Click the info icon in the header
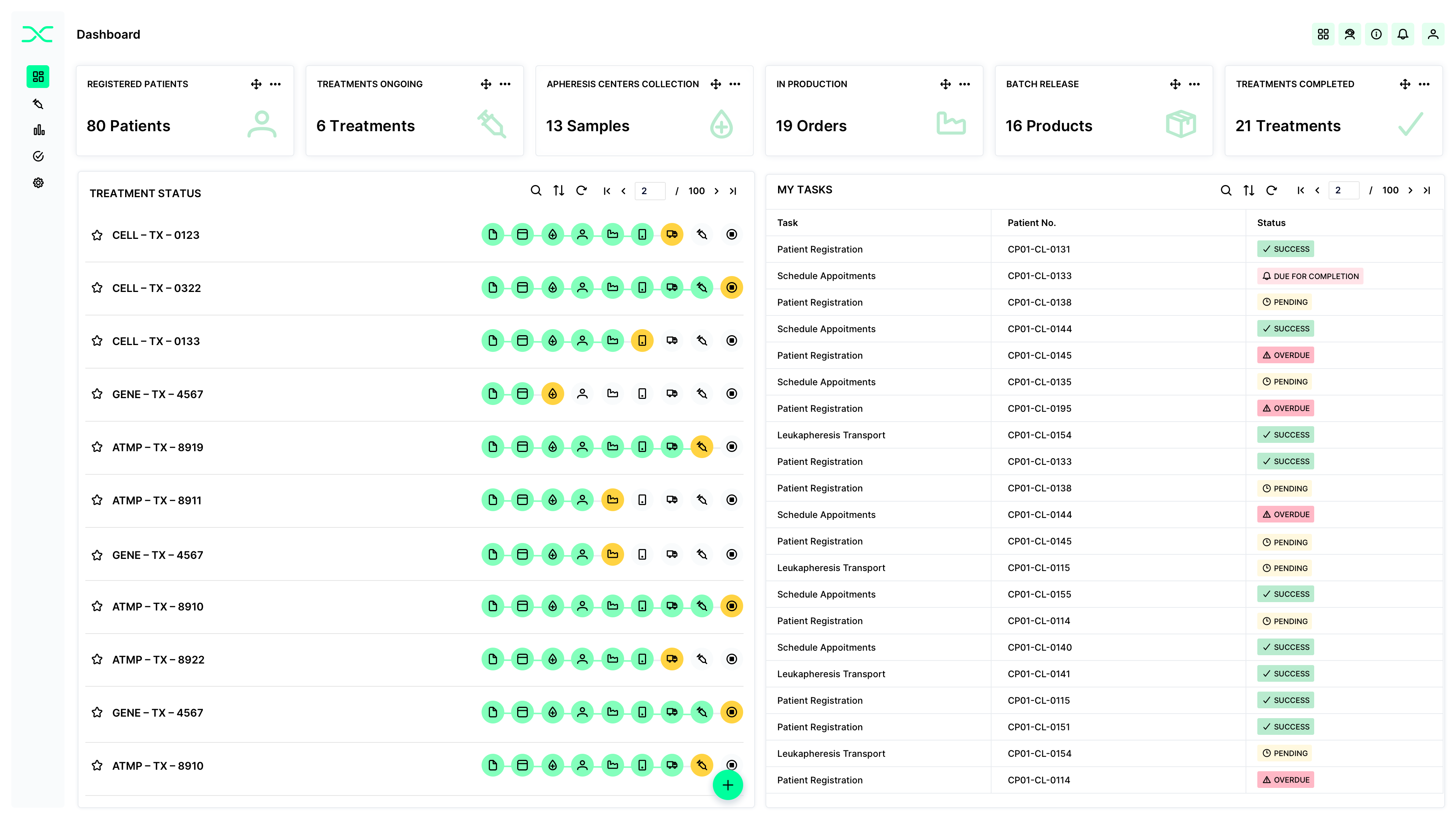Image resolution: width=1456 pixels, height=819 pixels. point(1376,34)
